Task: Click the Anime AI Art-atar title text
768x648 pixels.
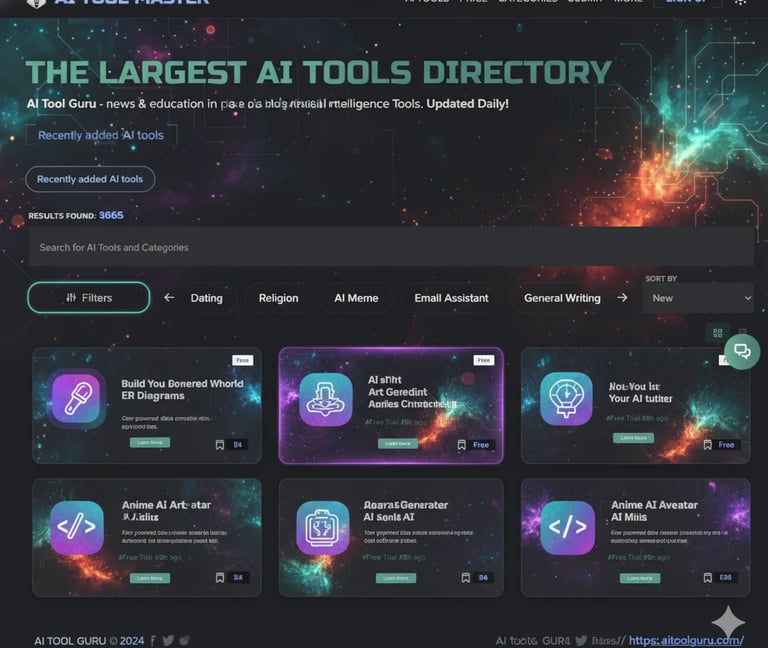Action: (x=166, y=510)
